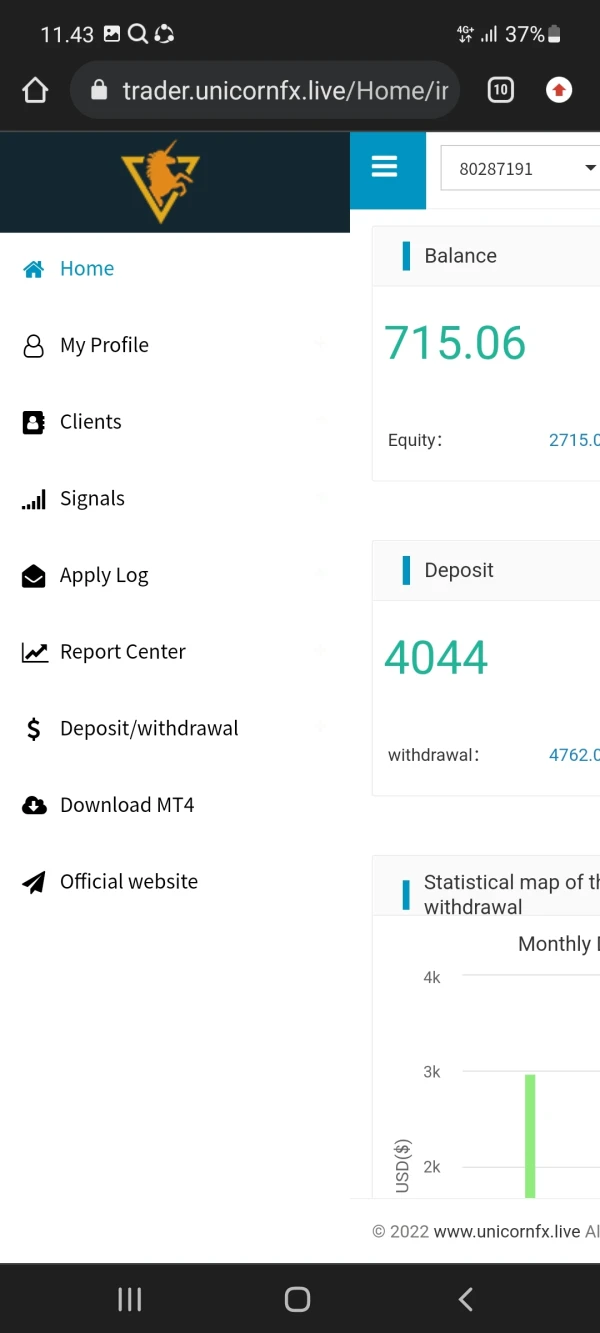
Task: Tap the Apply Log envelope icon
Action: point(34,576)
